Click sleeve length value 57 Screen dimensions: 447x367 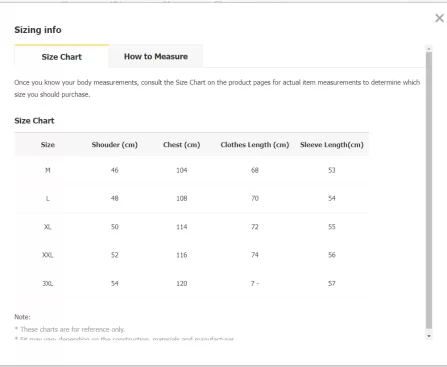(332, 284)
